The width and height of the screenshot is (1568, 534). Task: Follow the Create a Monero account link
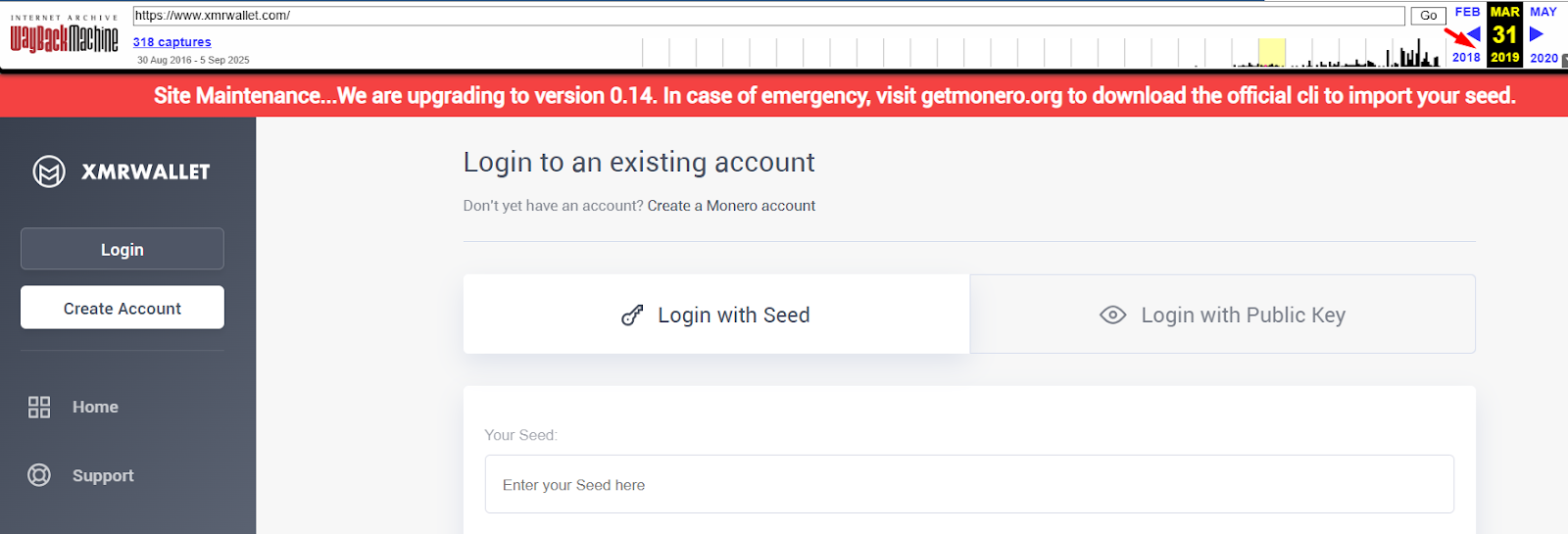pos(731,206)
